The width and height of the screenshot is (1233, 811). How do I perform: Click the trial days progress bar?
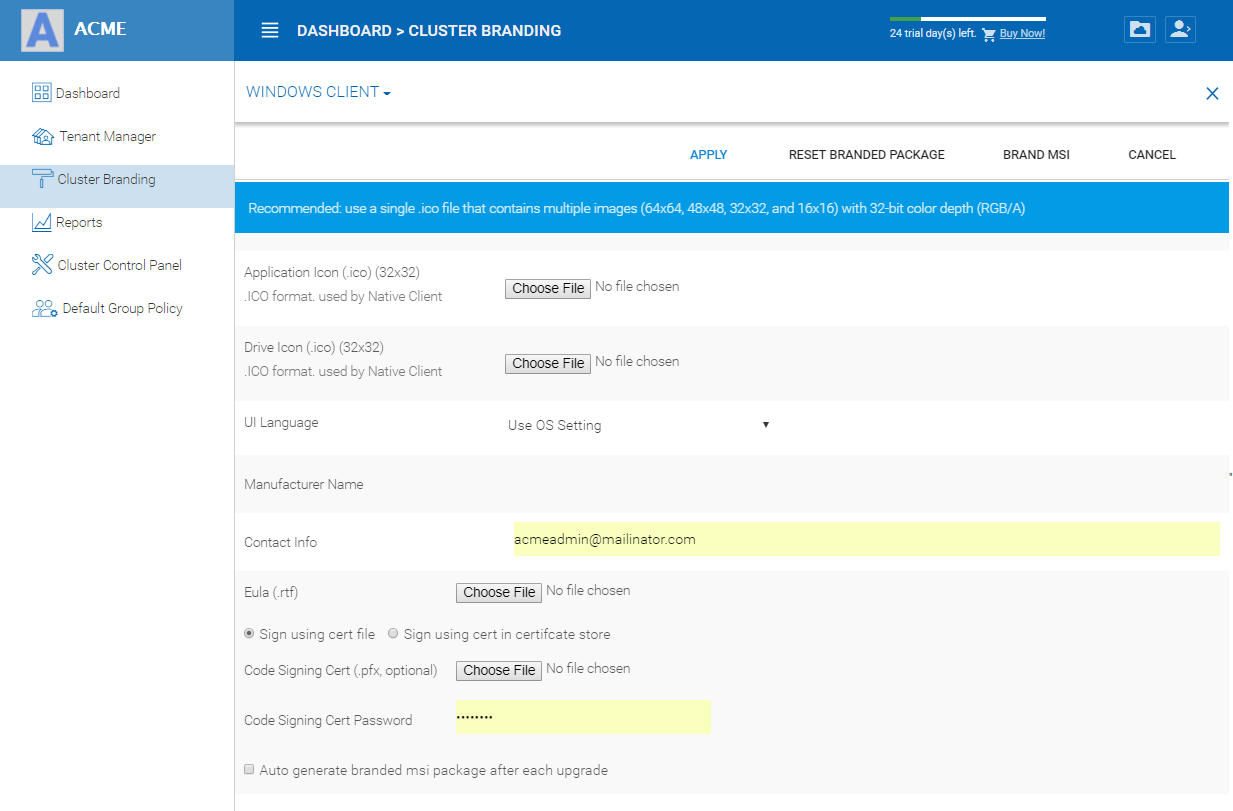(967, 19)
